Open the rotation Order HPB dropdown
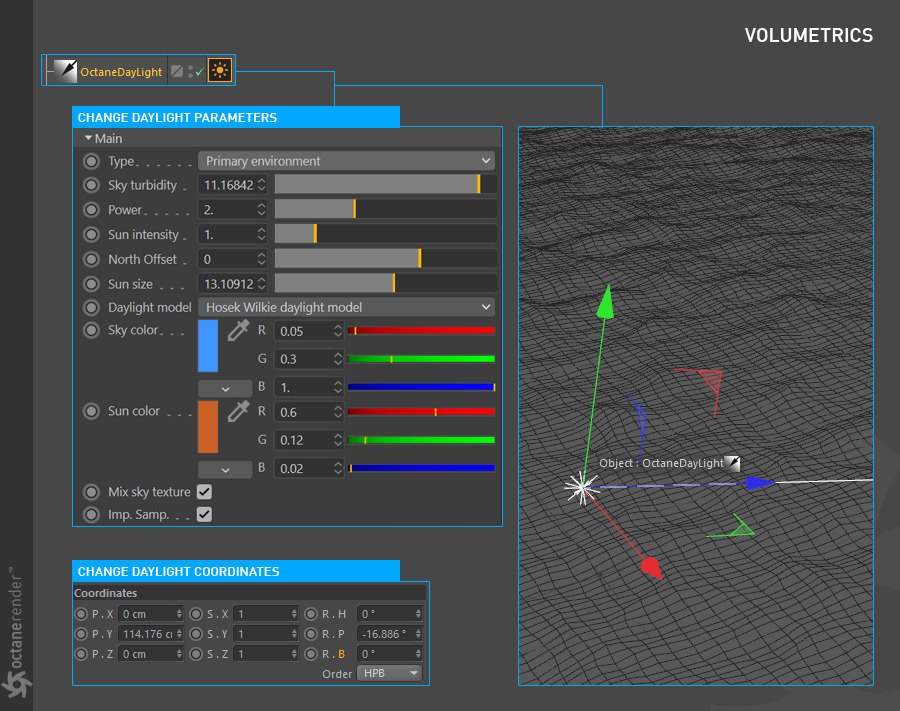Screen dimensions: 900x711 point(389,673)
